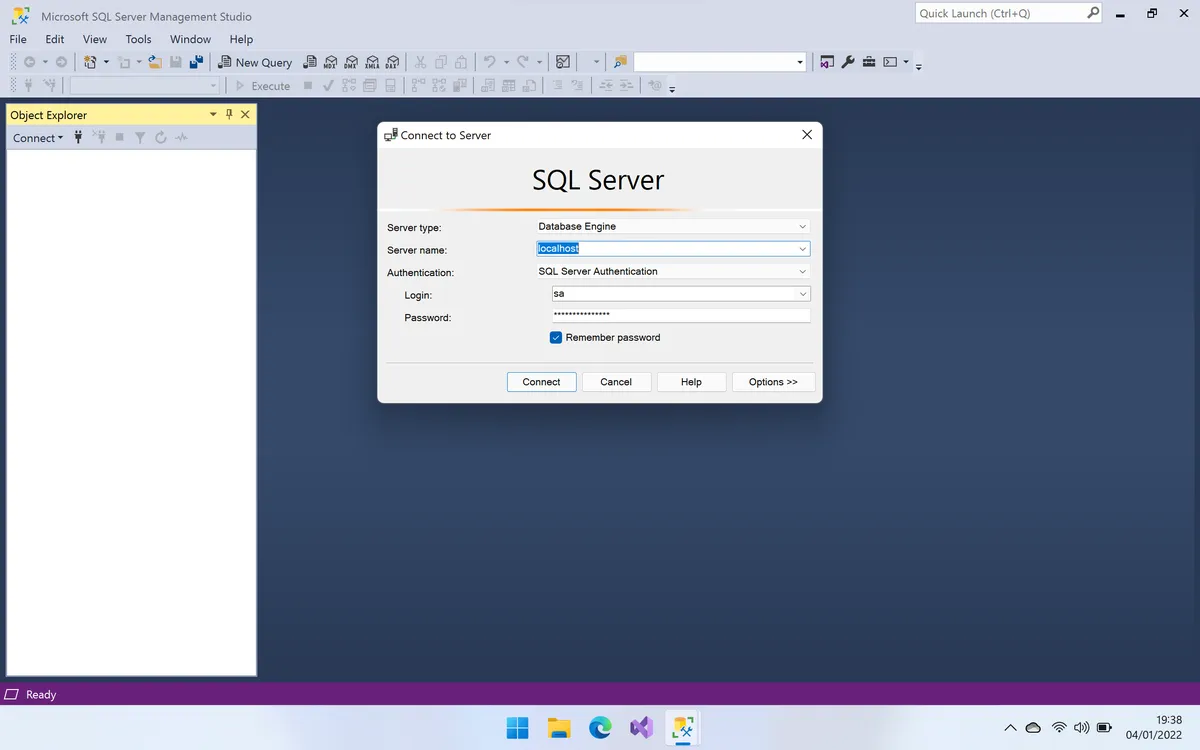Click the New Project icon

90,62
